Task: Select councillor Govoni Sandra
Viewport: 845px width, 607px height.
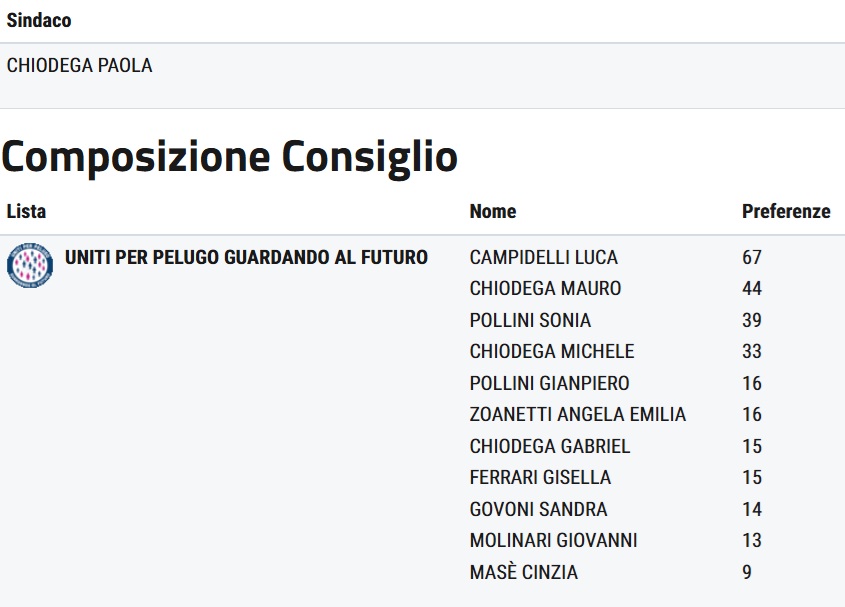Action: [x=538, y=509]
